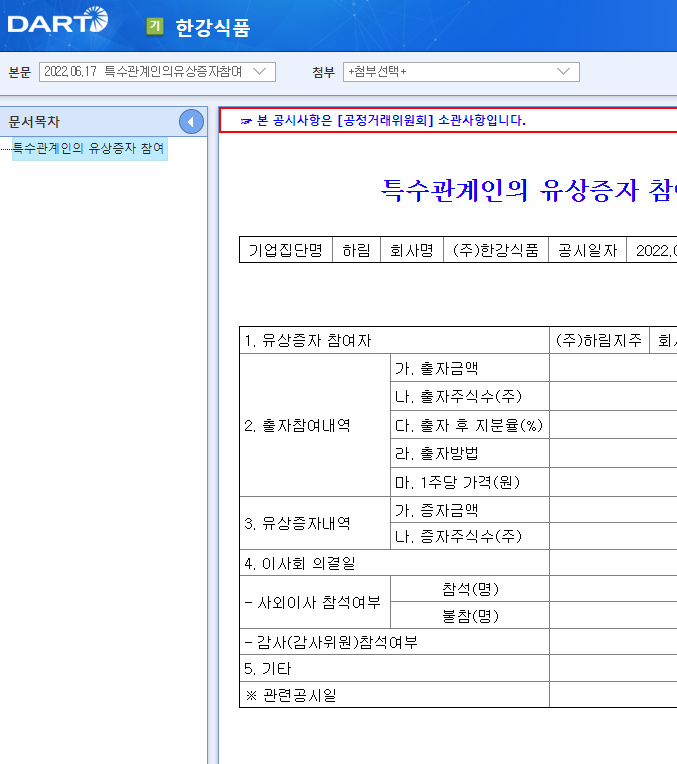
Task: Click the 라. 출자방법 cell
Action: click(470, 453)
